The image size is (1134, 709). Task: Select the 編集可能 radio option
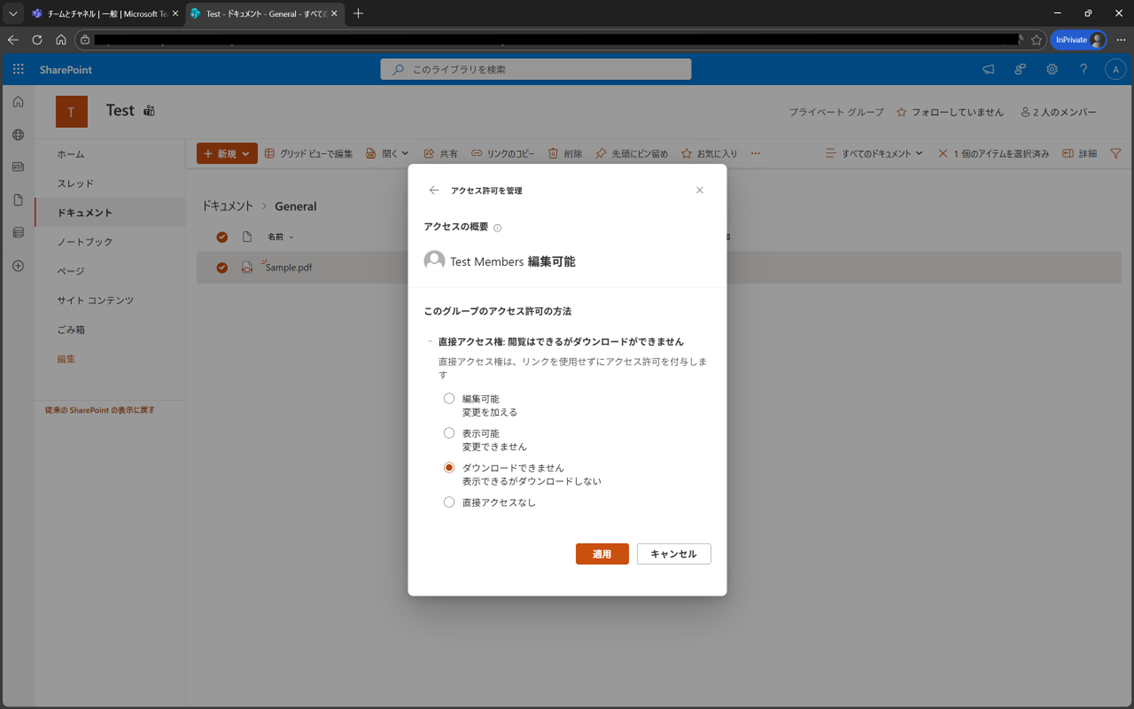click(449, 399)
